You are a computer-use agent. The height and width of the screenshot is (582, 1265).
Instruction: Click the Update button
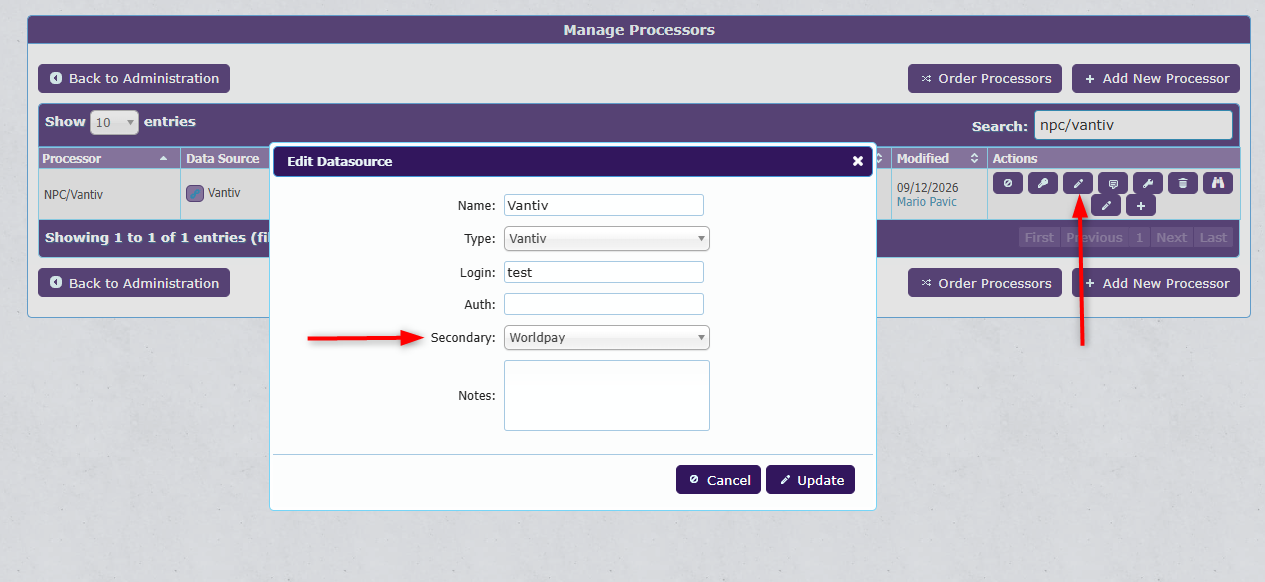[810, 480]
